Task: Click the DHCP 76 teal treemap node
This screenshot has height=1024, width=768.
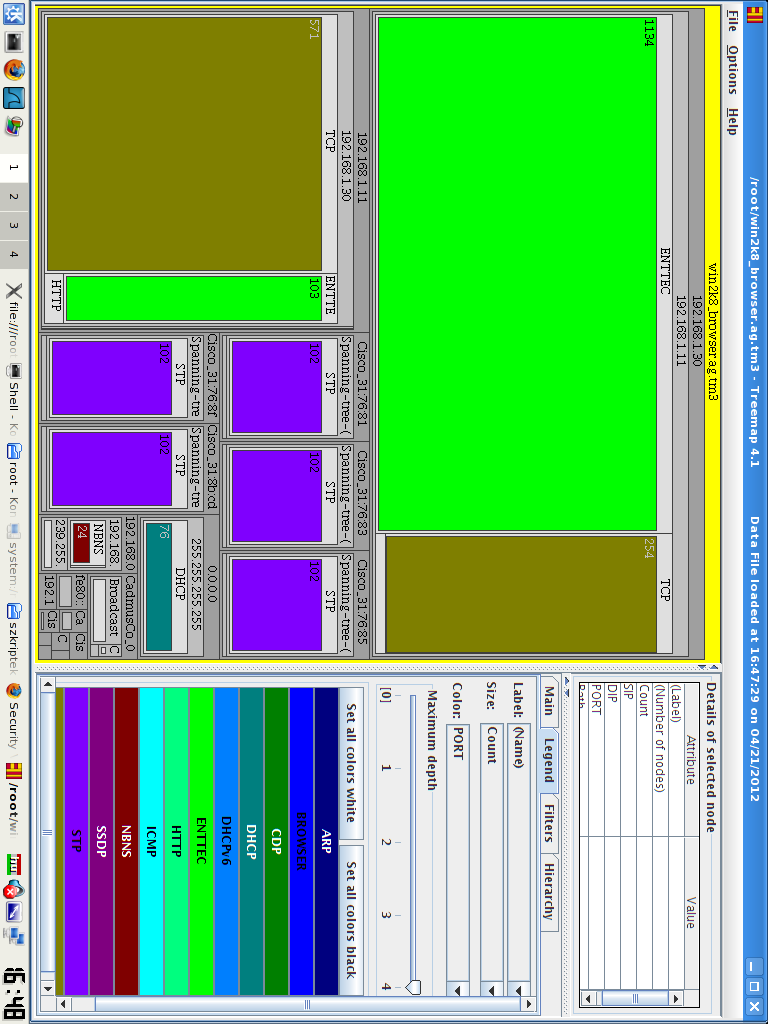Action: (x=158, y=586)
